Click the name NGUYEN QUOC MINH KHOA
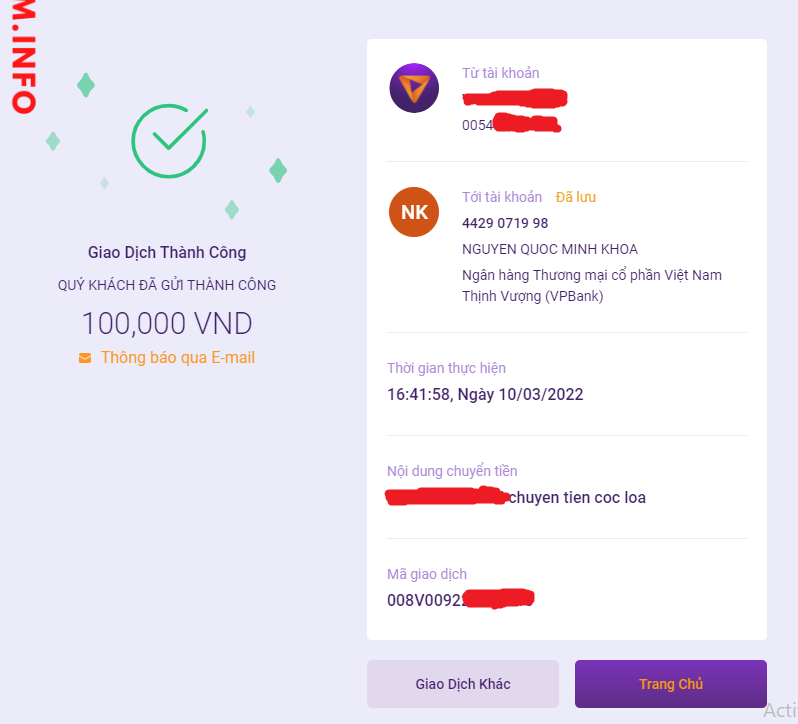798x724 pixels. pyautogui.click(x=549, y=249)
